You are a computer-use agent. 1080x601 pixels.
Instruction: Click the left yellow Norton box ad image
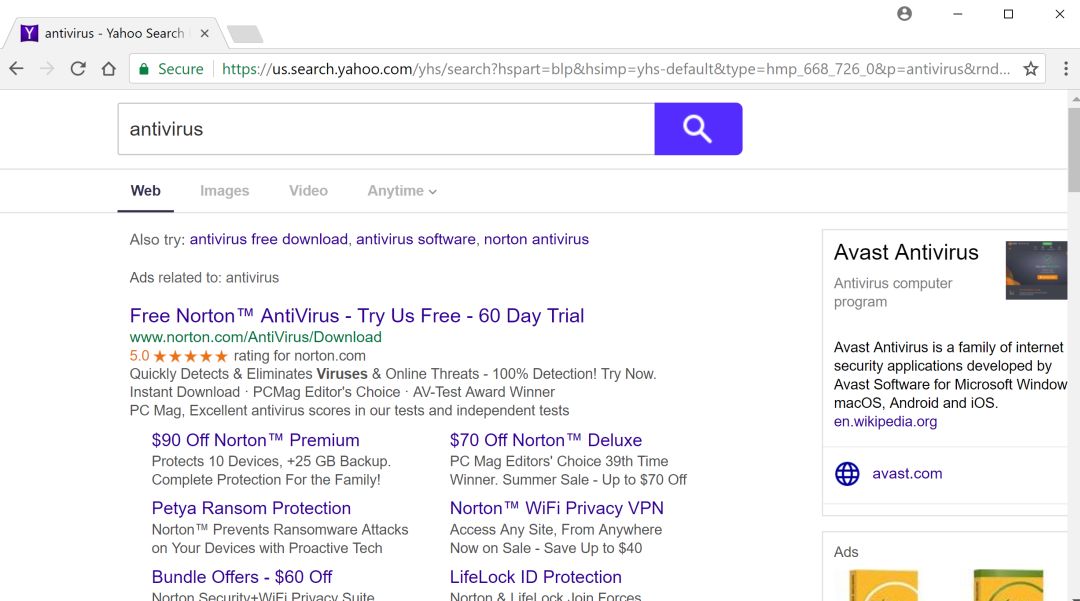[884, 585]
